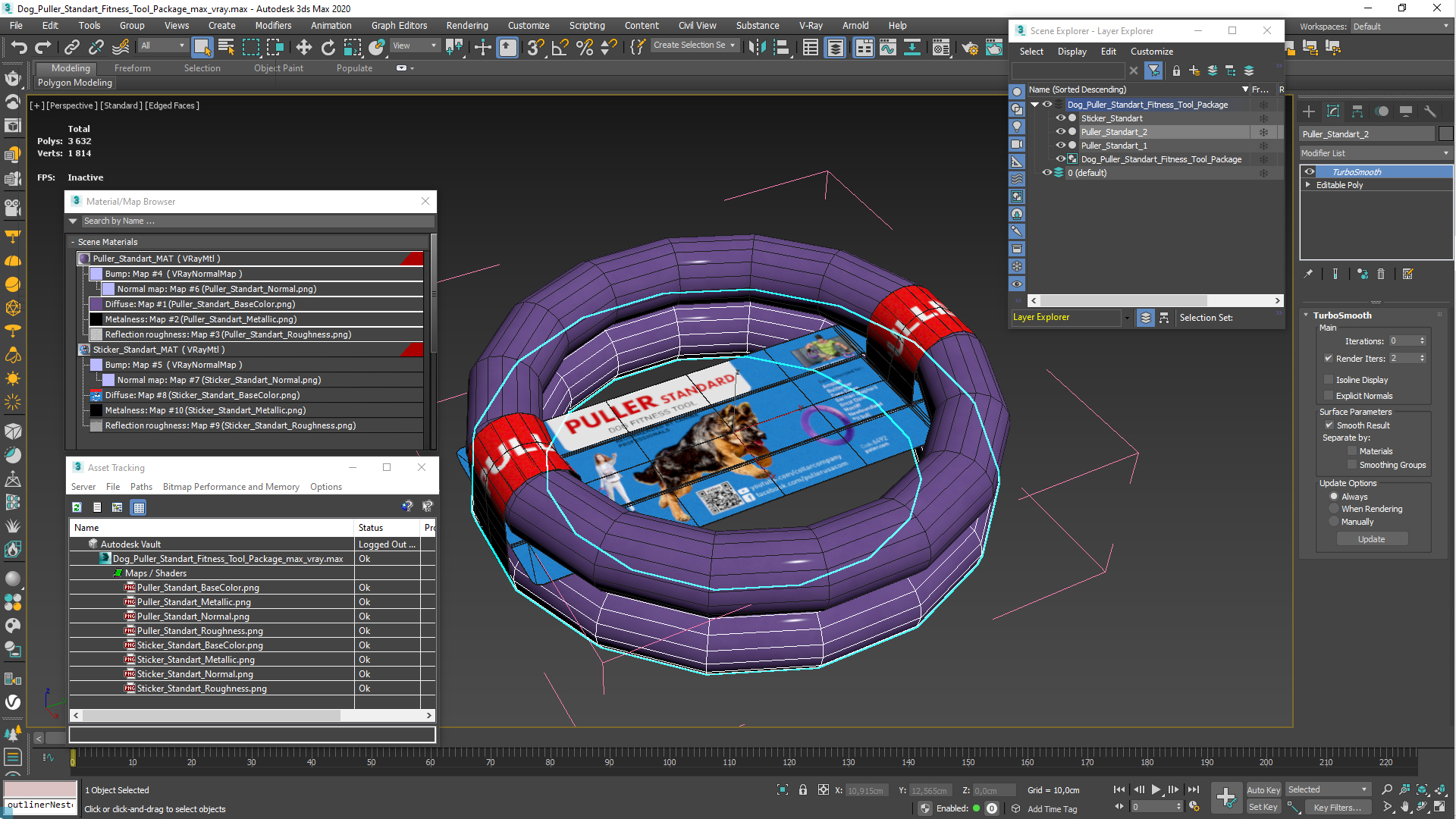Open Create Selection Set dropdown
Screen dimensions: 1456x819
tap(695, 45)
